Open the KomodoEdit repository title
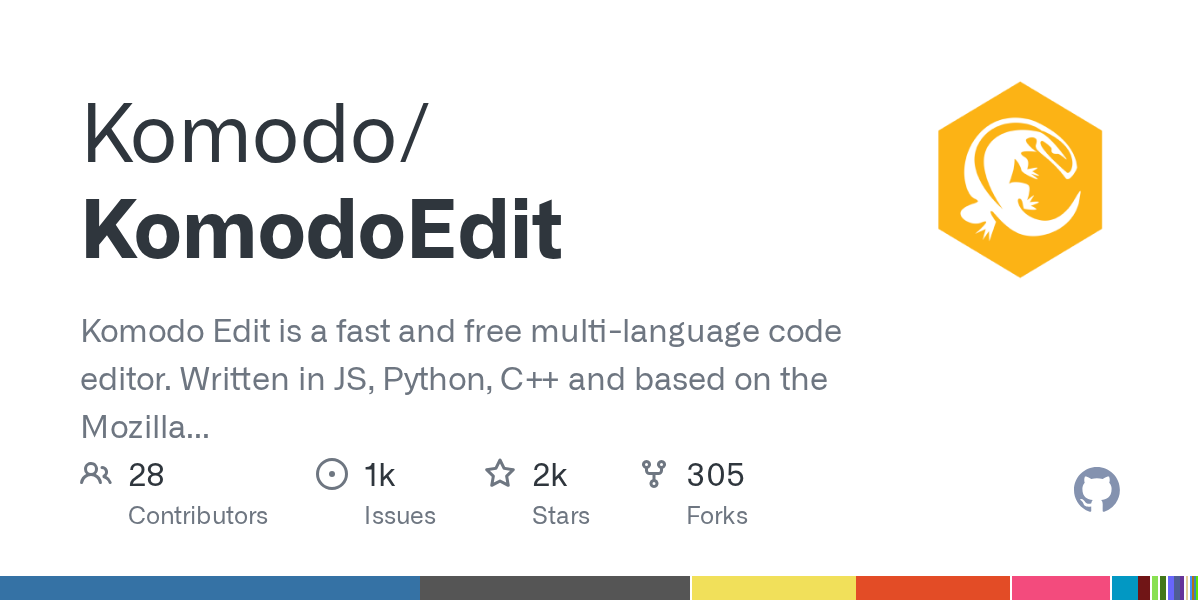The image size is (1200, 600). click(321, 231)
